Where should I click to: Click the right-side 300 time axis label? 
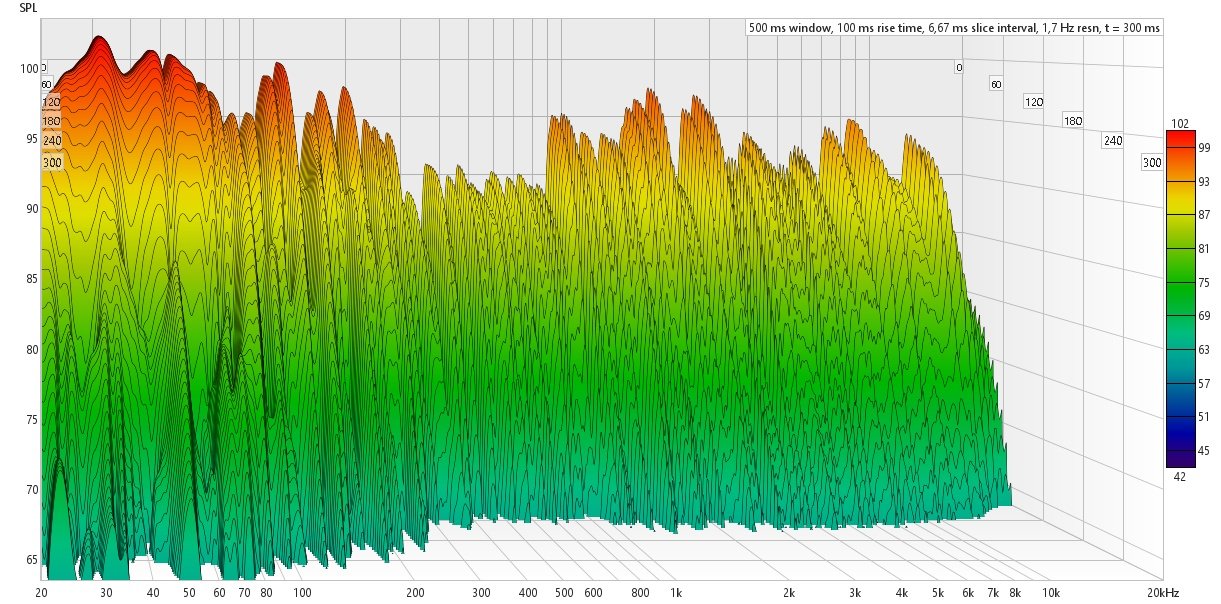1152,163
